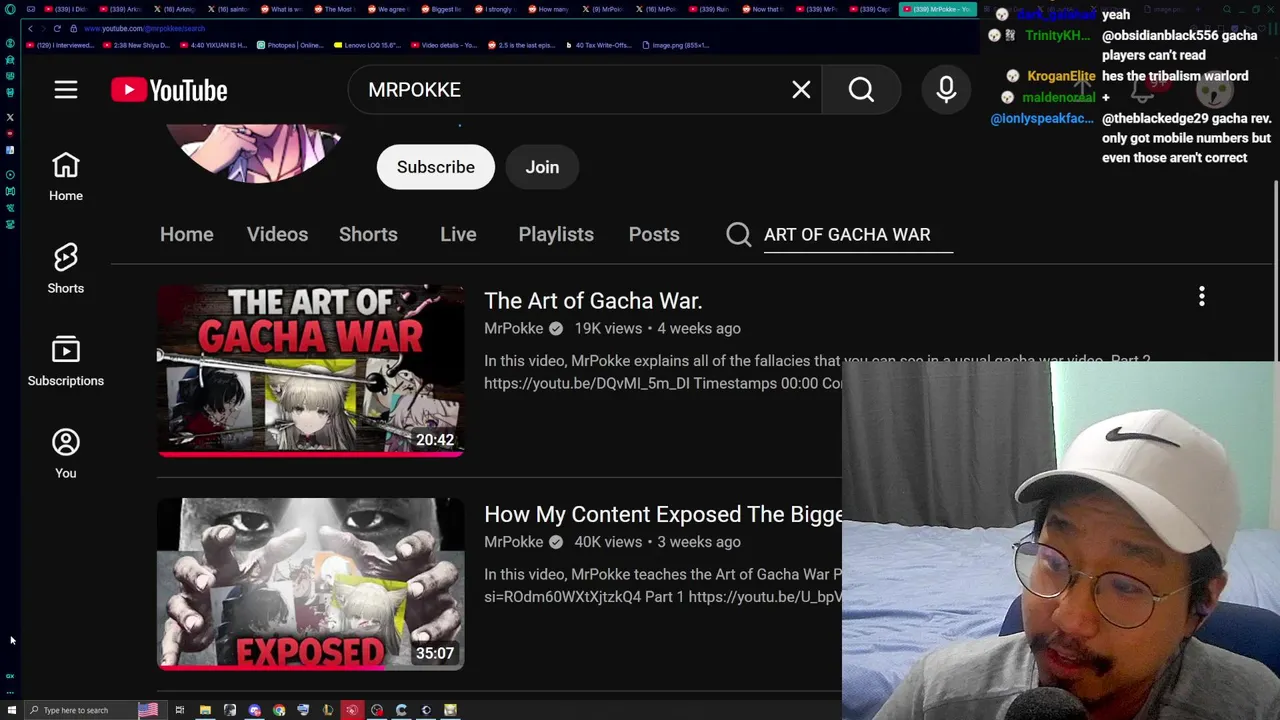The height and width of the screenshot is (720, 1280).
Task: Switch to the Videos tab
Action: (277, 234)
